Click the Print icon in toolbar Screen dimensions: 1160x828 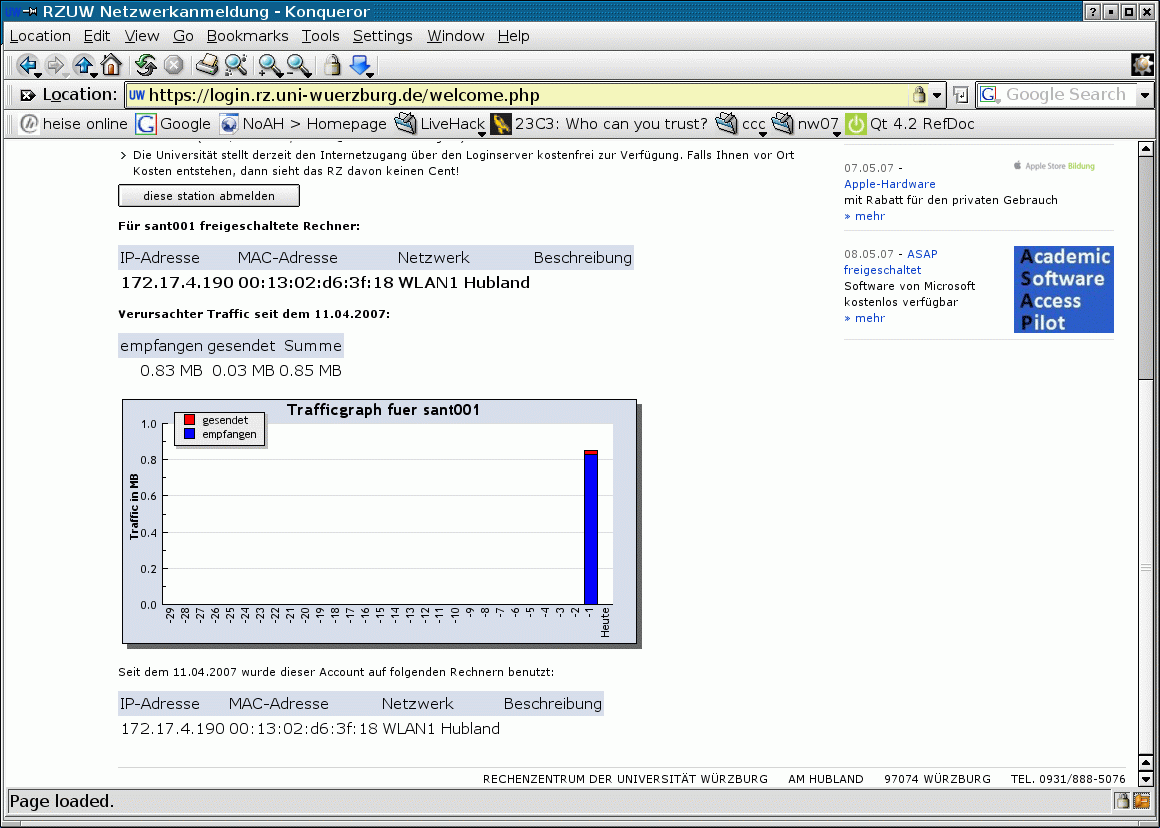point(207,65)
